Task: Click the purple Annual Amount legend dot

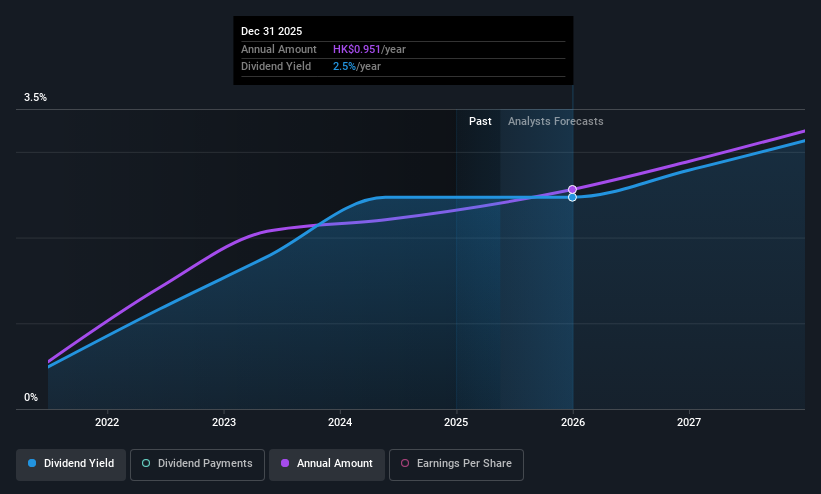Action: click(x=285, y=463)
